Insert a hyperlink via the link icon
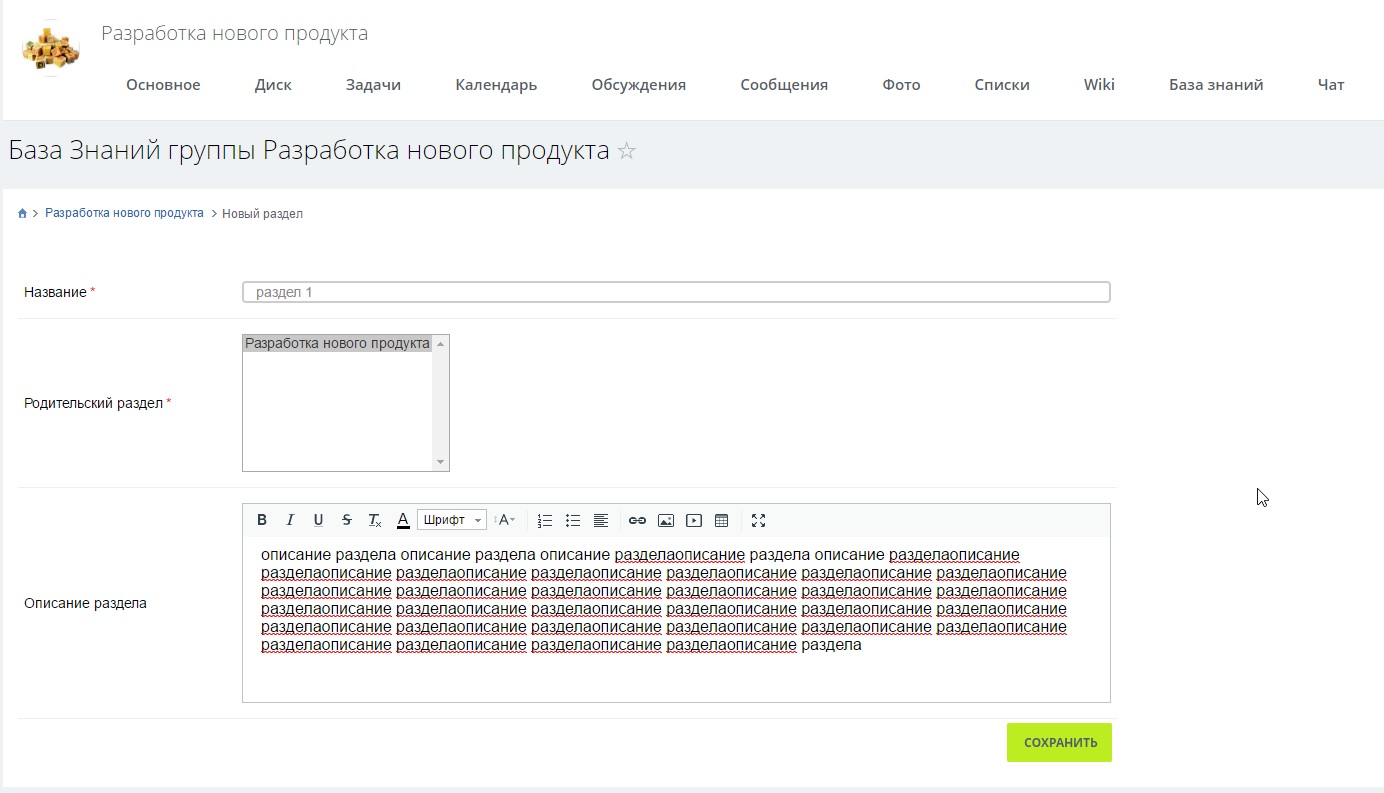1384x793 pixels. [x=637, y=520]
